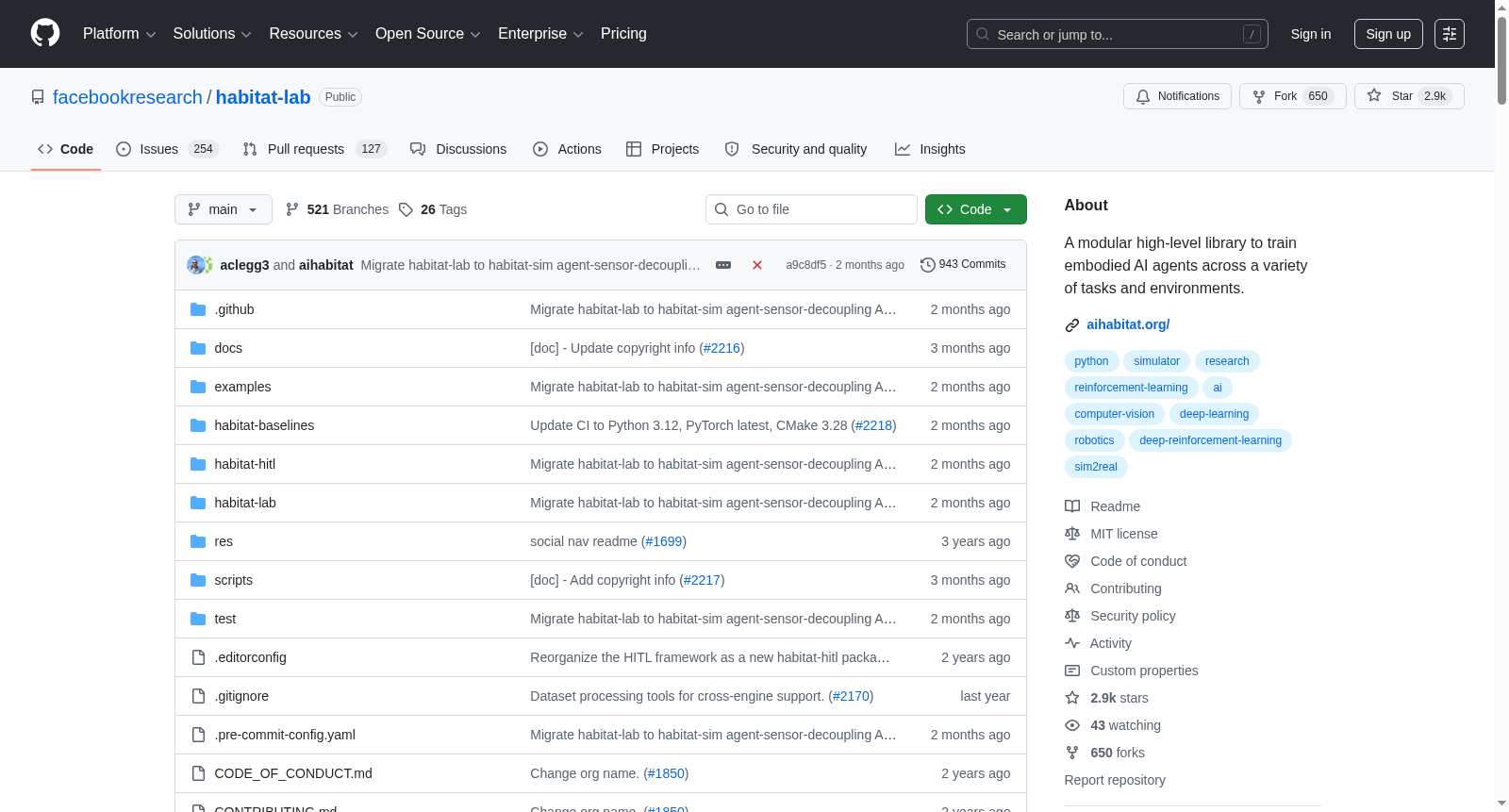Select the Code tab
The width and height of the screenshot is (1509, 812).
point(66,149)
